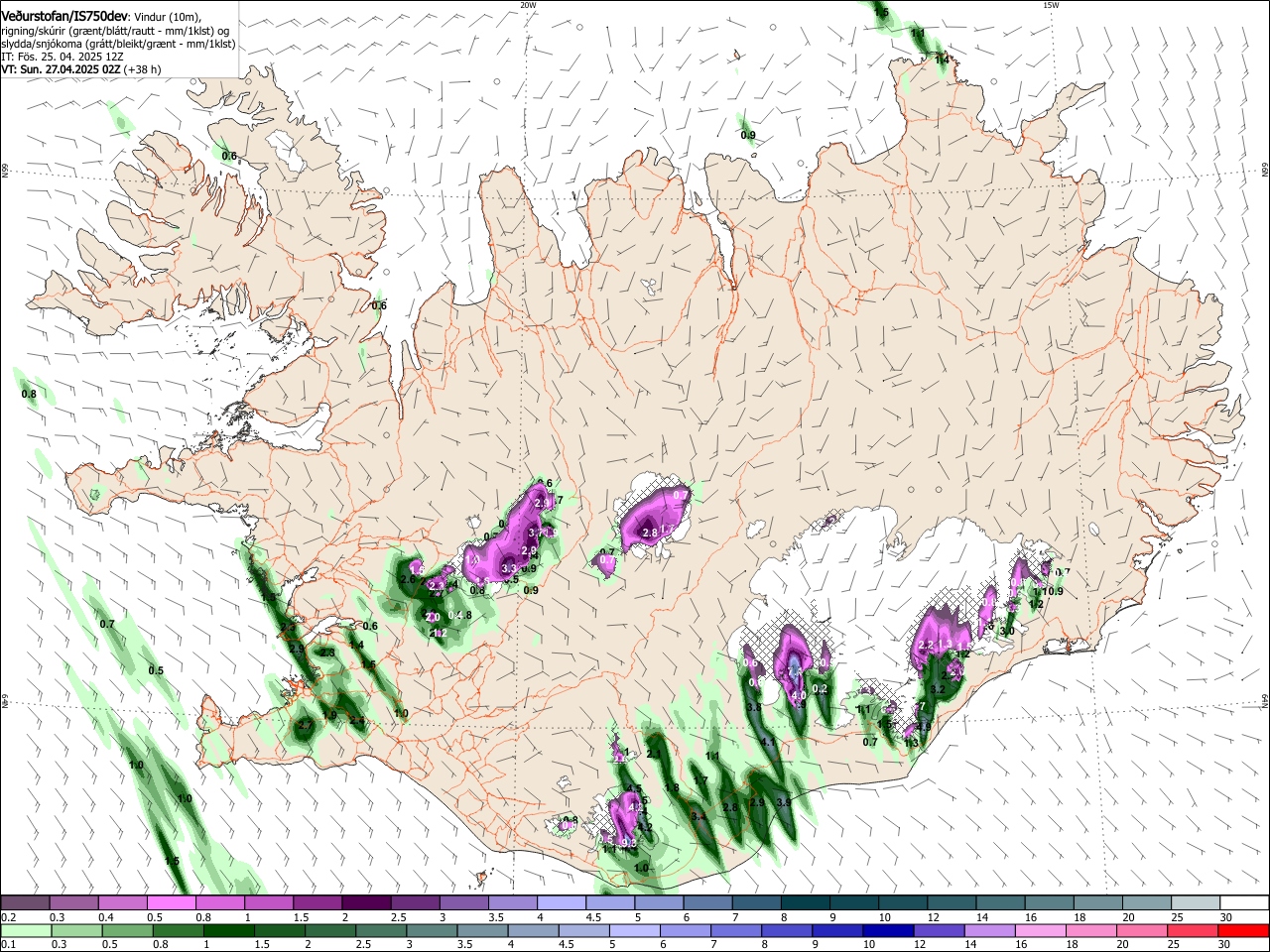The image size is (1270, 952).
Task: Click the 3.2 value on the southeast coast
Action: pos(938,689)
